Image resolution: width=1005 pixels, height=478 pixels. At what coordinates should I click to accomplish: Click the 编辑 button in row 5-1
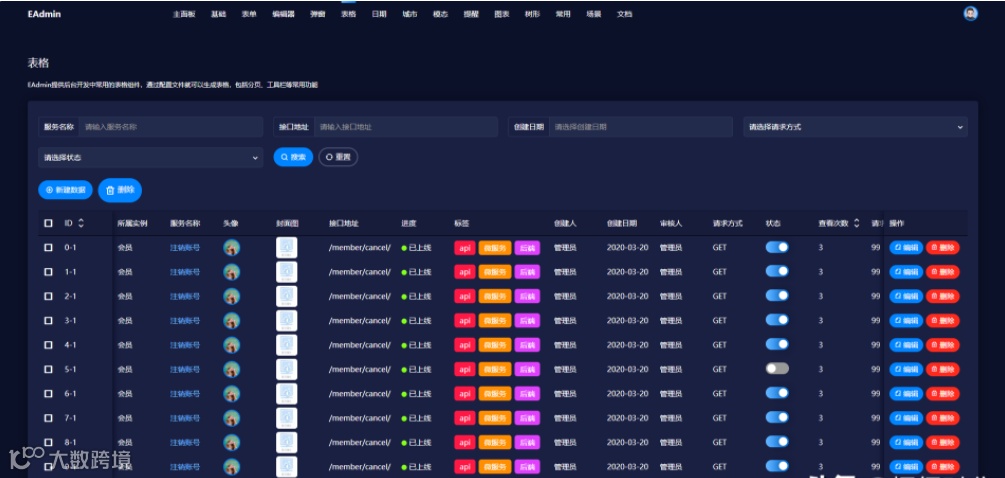(906, 369)
